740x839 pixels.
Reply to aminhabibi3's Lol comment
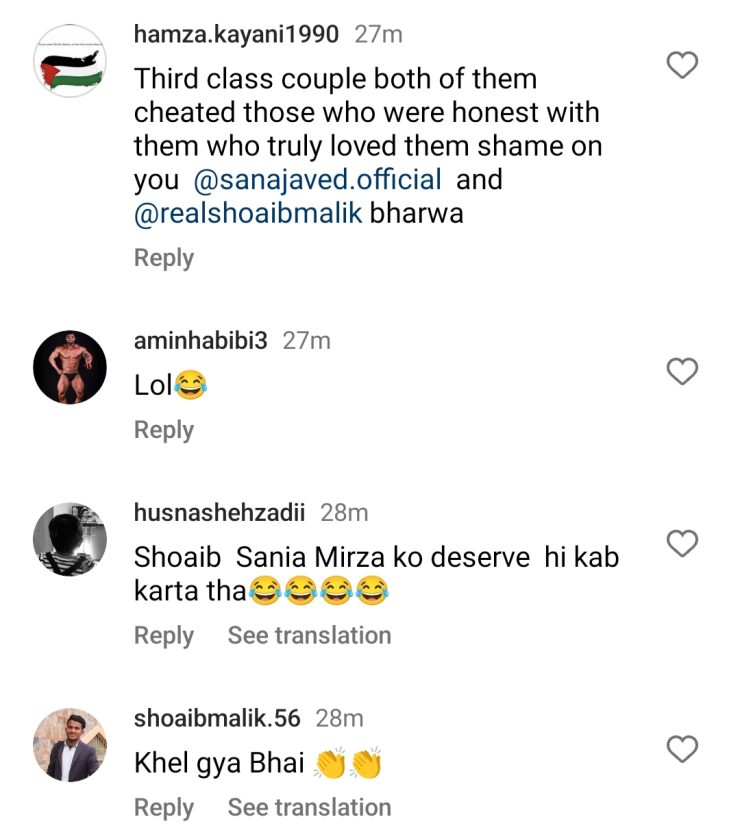point(164,430)
